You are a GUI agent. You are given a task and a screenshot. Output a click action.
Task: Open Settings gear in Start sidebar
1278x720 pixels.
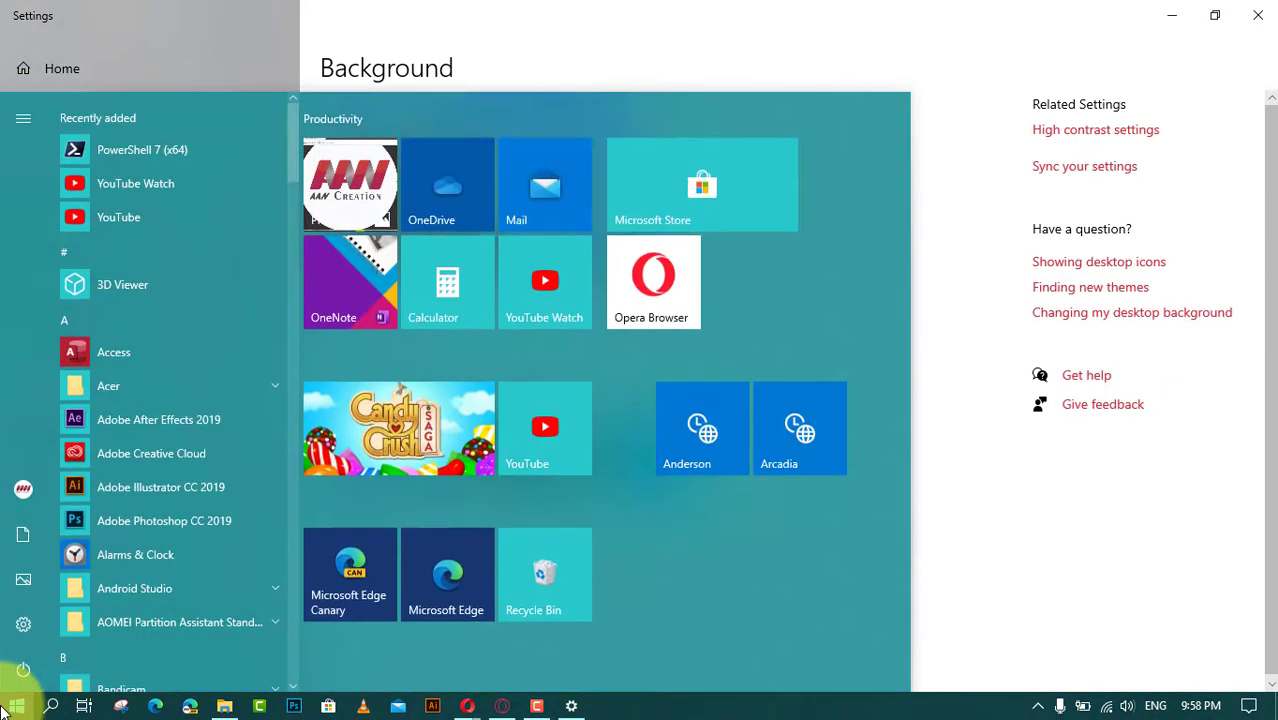(23, 625)
